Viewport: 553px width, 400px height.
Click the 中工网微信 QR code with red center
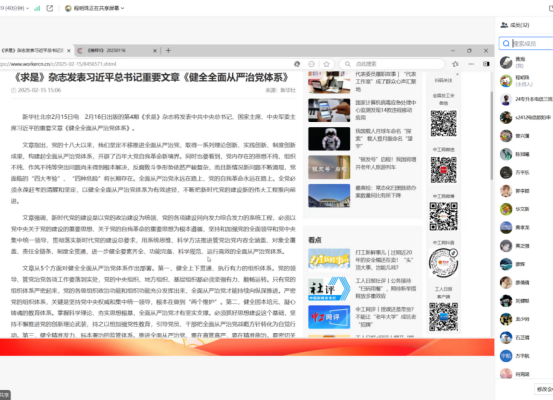444,170
